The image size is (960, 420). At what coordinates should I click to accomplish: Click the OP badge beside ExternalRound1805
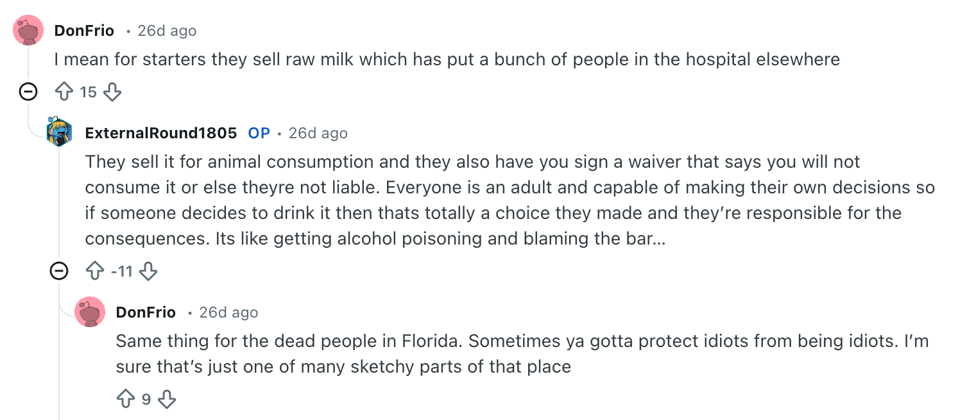point(259,133)
